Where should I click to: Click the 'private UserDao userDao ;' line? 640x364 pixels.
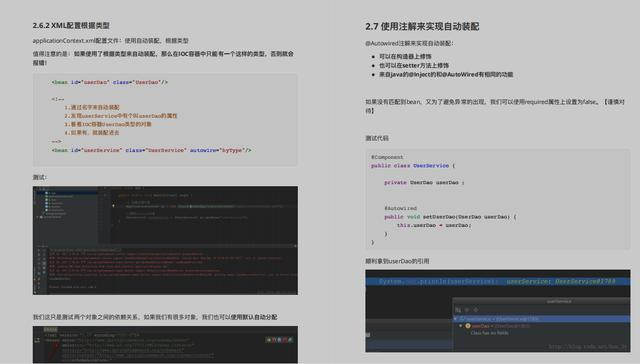pos(424,182)
